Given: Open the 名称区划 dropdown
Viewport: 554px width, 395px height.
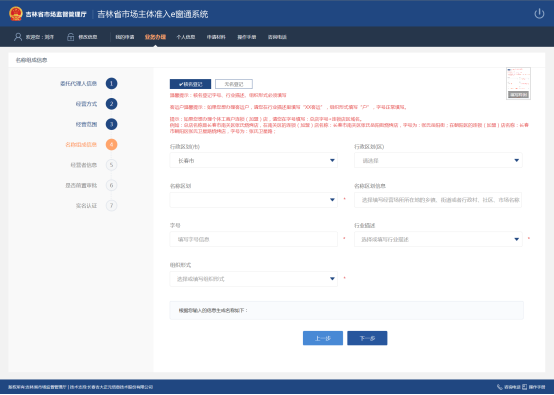Looking at the screenshot, I should tap(254, 200).
